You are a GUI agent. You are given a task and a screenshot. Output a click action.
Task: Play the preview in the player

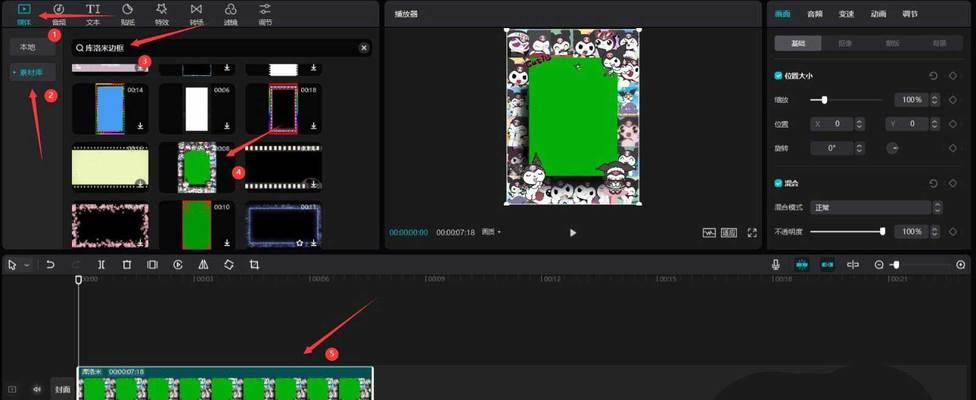(573, 233)
